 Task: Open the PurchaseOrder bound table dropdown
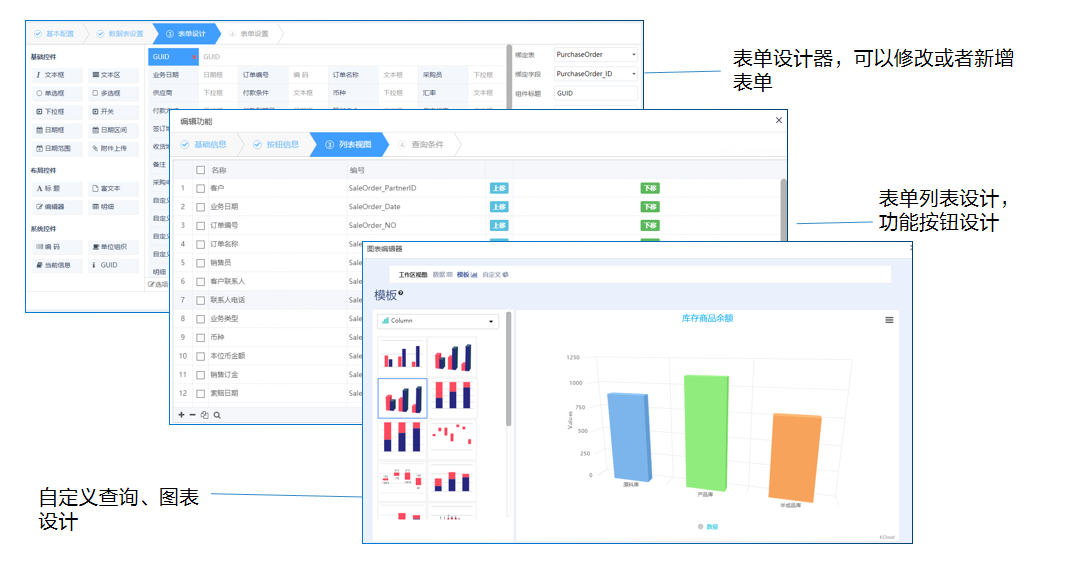pyautogui.click(x=596, y=54)
